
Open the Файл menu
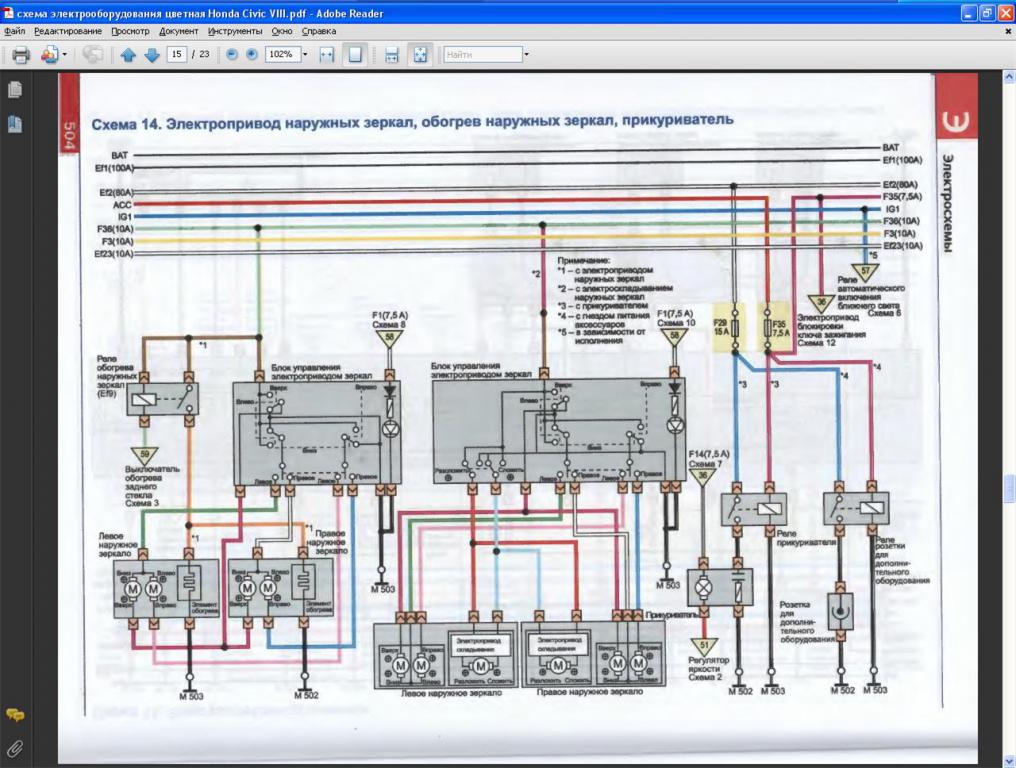[x=14, y=31]
